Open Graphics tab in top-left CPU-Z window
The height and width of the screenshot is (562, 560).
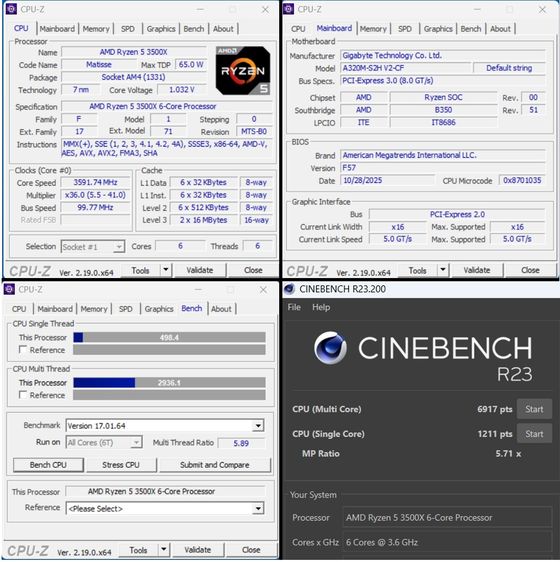click(161, 29)
